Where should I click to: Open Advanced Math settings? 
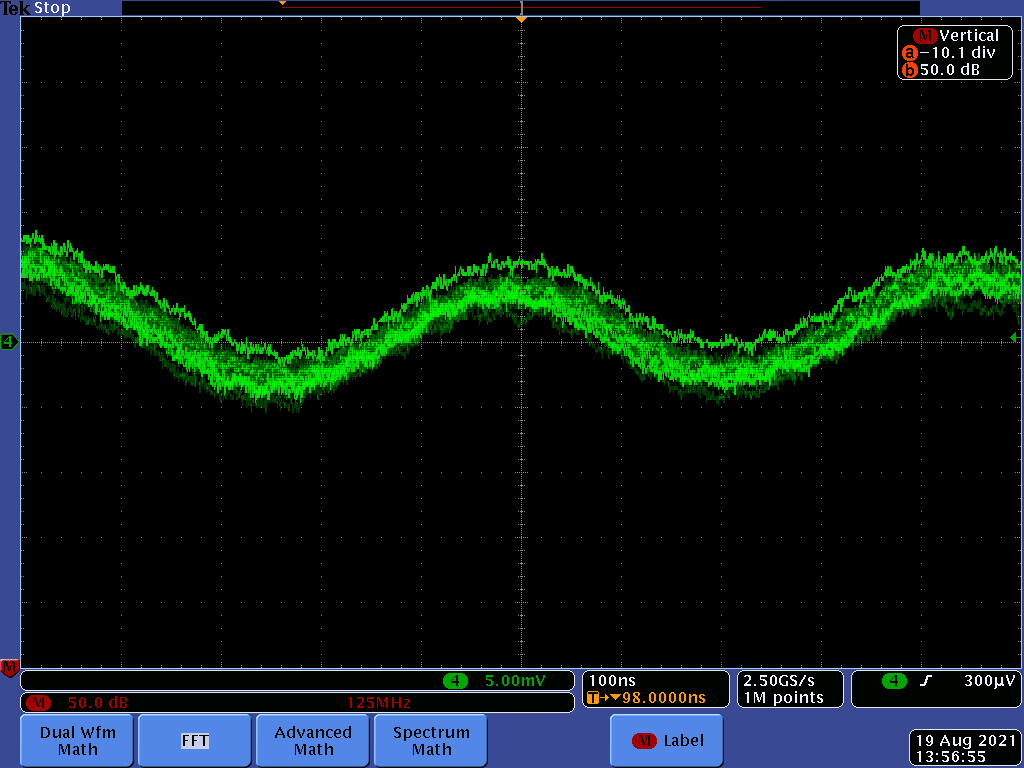313,741
